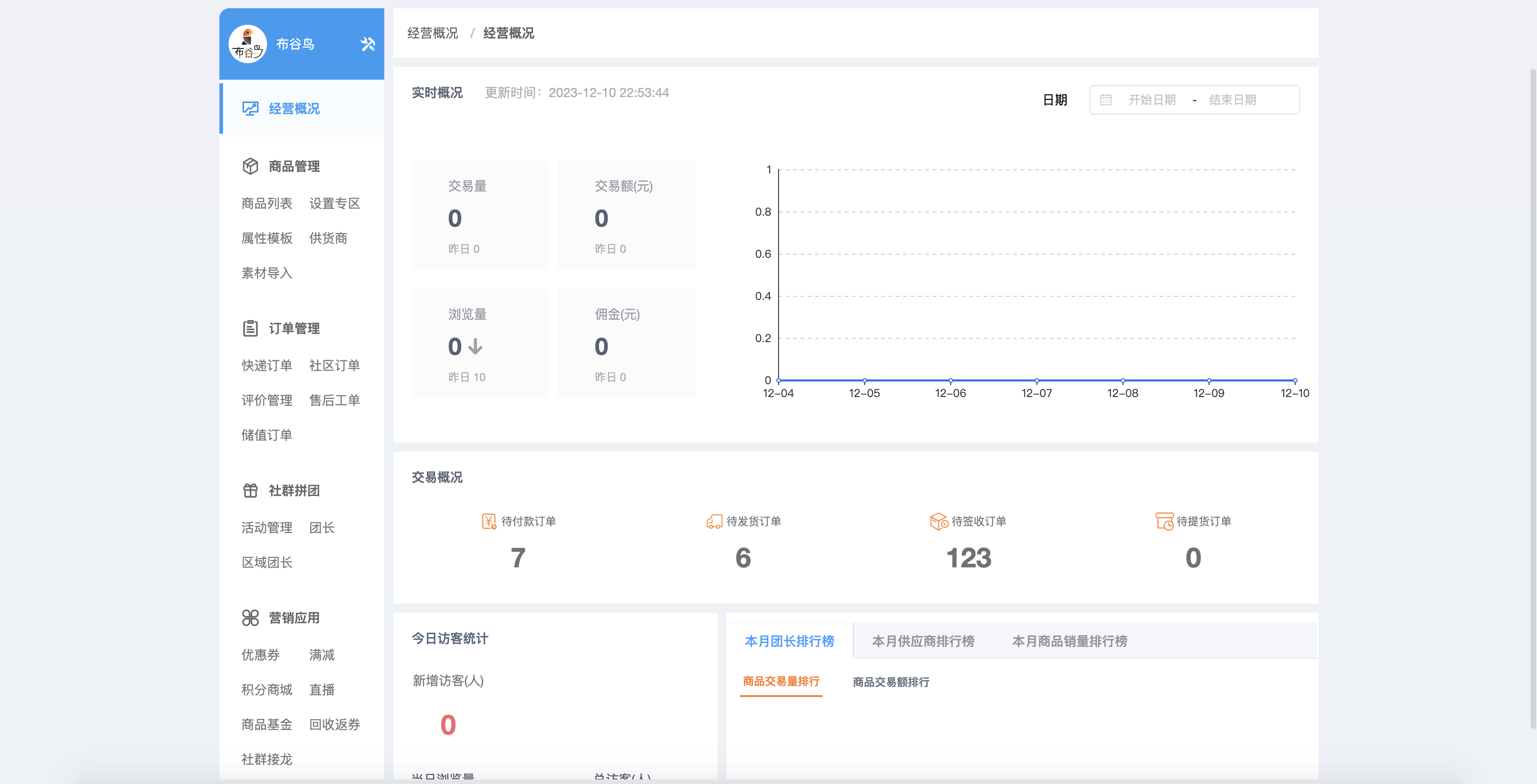Open 活动管理 under 社群拼团
Screen dimensions: 1537x784
pos(267,528)
